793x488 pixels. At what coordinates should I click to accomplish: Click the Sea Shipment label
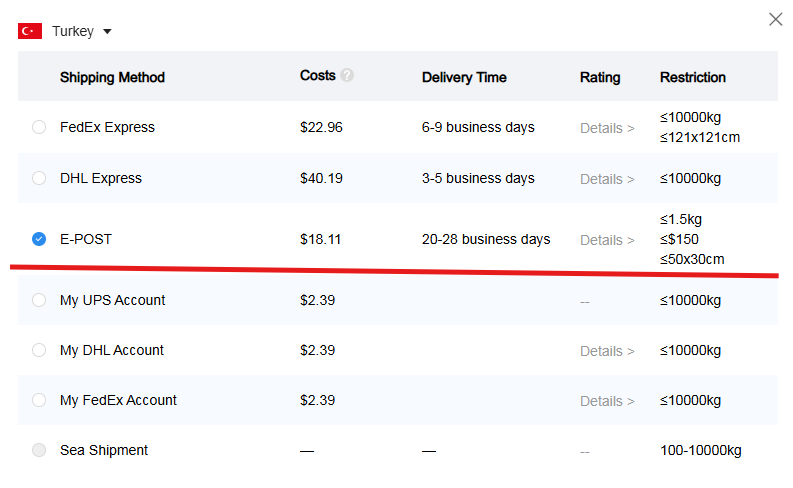coord(104,450)
